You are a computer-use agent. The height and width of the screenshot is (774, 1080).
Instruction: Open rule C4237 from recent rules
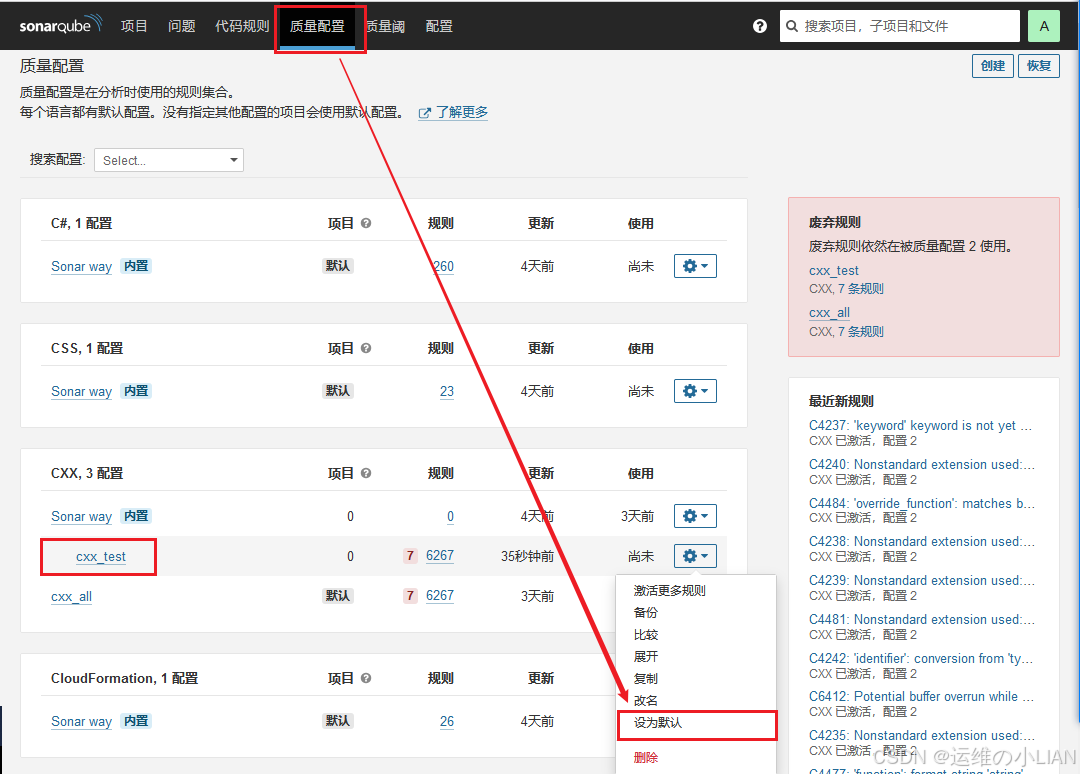click(920, 425)
